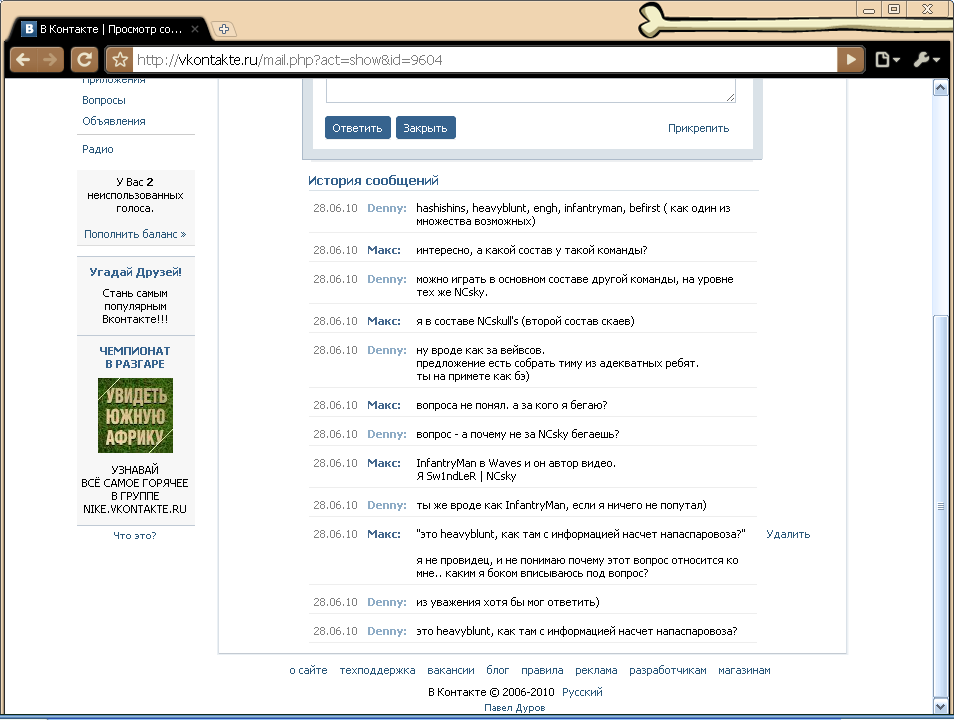954x720 pixels.
Task: Open the Павел Дуров footer link
Action: 515,707
